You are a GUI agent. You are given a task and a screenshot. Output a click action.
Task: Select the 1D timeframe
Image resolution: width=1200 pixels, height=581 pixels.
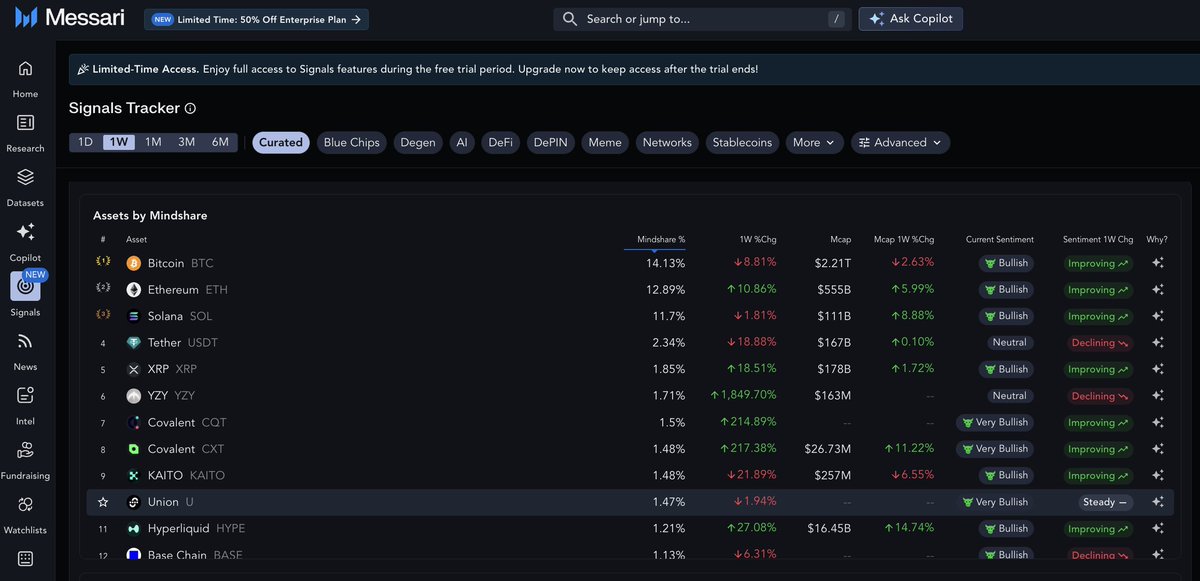(x=86, y=142)
